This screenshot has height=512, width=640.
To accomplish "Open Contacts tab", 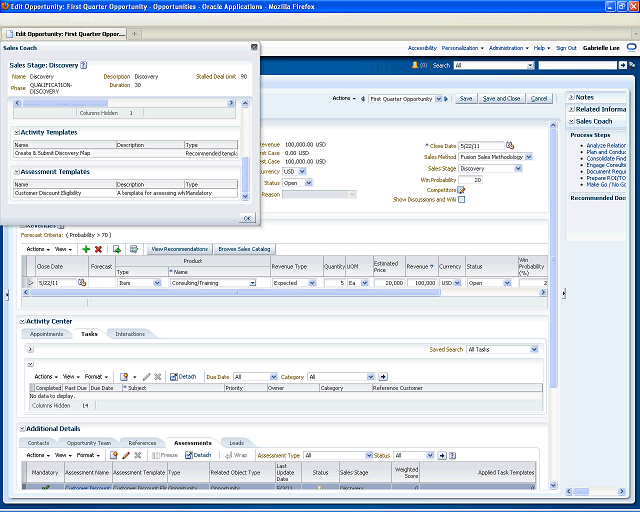I will (x=38, y=443).
